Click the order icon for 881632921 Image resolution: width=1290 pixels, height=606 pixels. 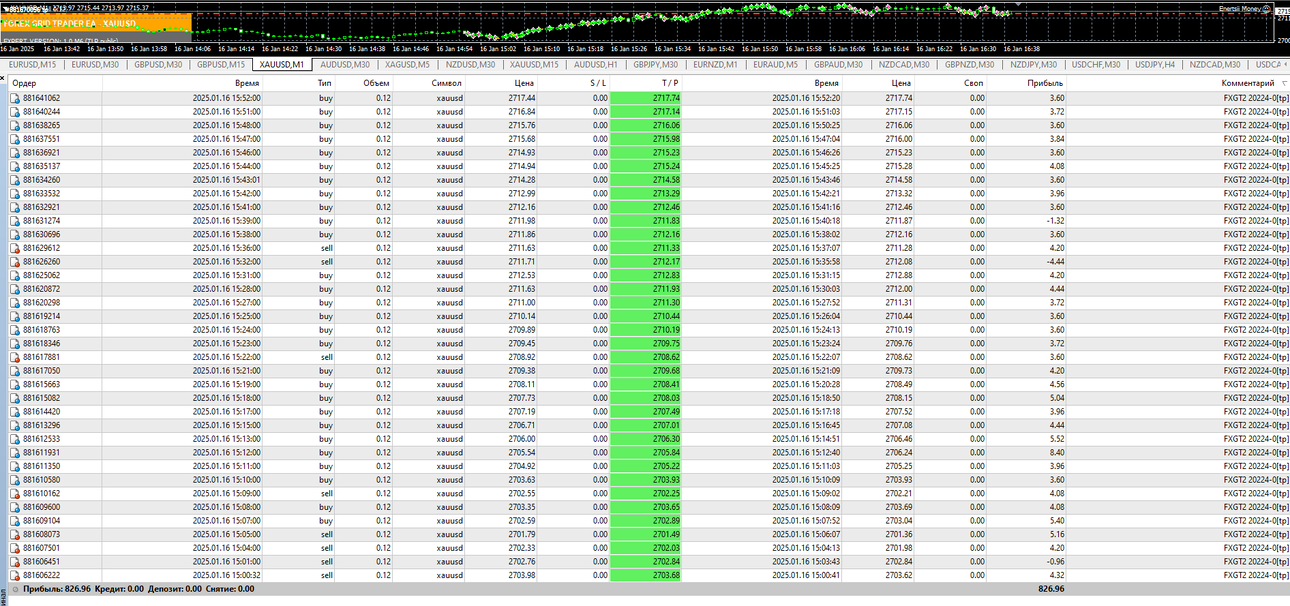(15, 206)
